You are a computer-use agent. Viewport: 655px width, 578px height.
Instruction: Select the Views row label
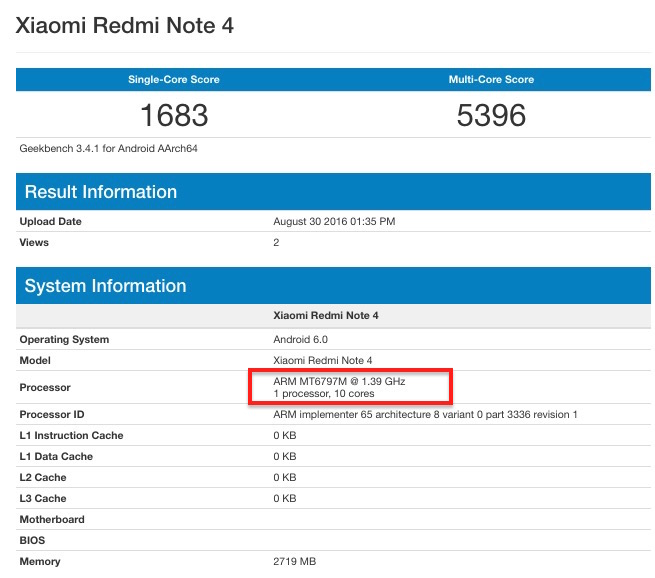click(x=34, y=242)
